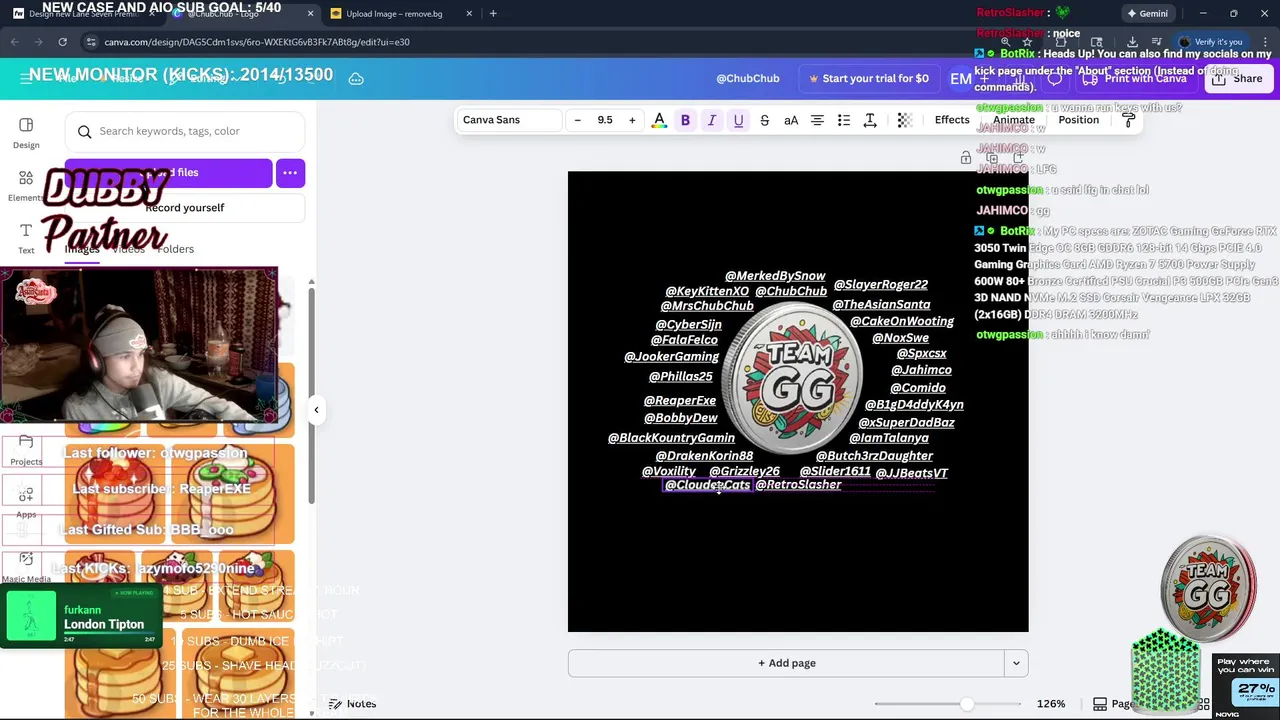The width and height of the screenshot is (1280, 720).
Task: Close the Upload Image – remove.bg tab
Action: 467,14
